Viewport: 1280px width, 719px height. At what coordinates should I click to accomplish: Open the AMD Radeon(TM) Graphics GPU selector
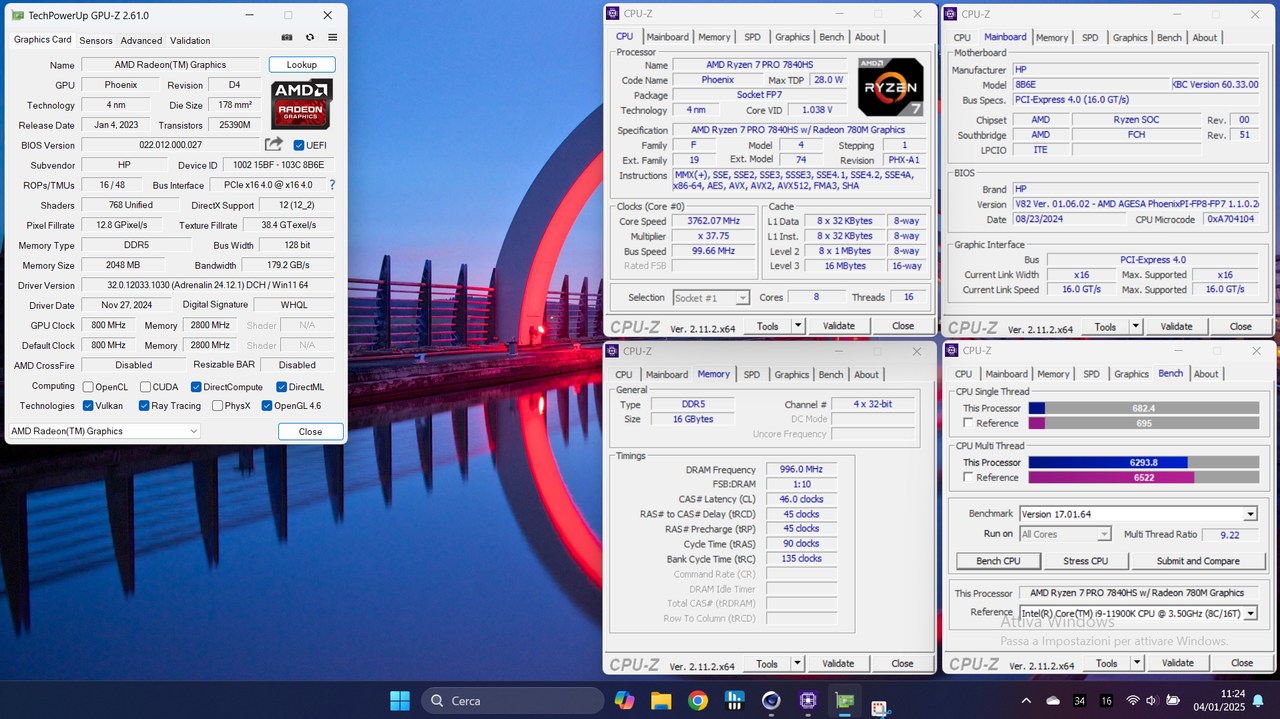(x=104, y=431)
